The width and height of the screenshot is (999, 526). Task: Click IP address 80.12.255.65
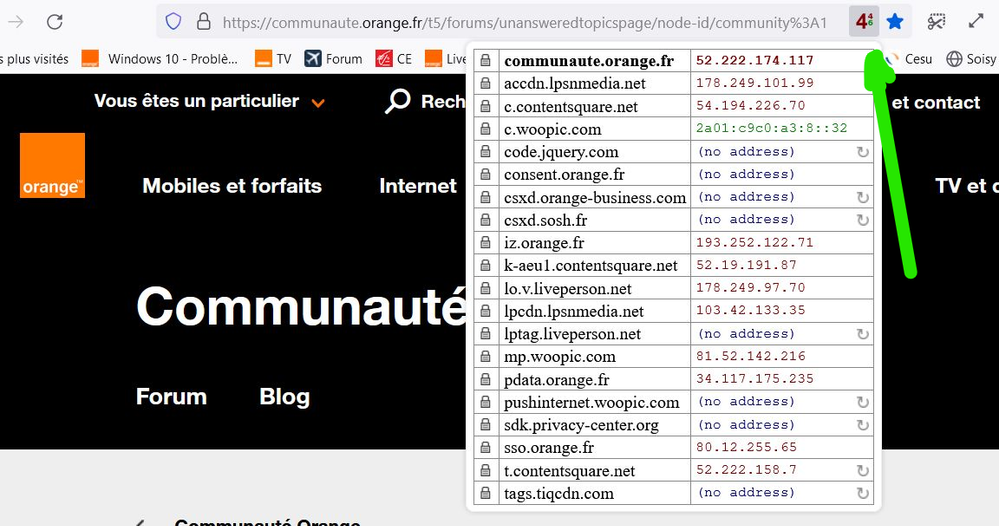pos(746,447)
